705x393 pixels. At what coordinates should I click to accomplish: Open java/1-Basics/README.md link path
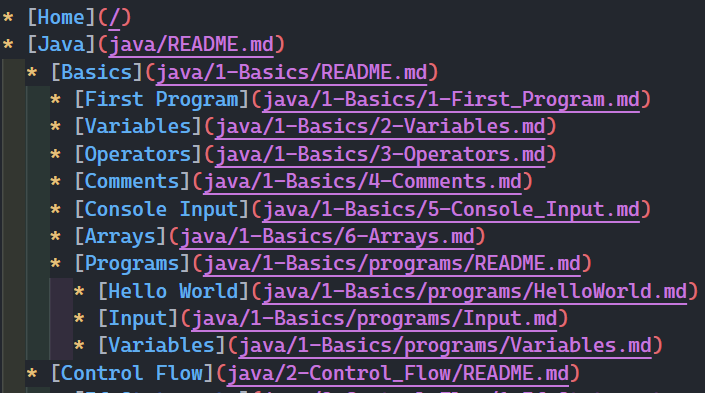click(x=292, y=72)
